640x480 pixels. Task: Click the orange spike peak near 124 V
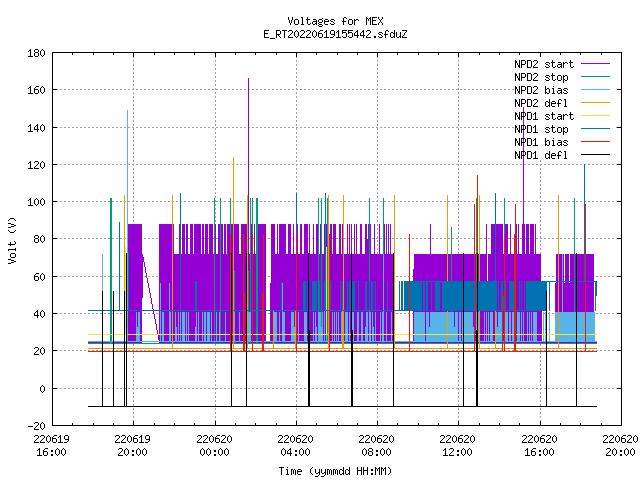click(233, 158)
